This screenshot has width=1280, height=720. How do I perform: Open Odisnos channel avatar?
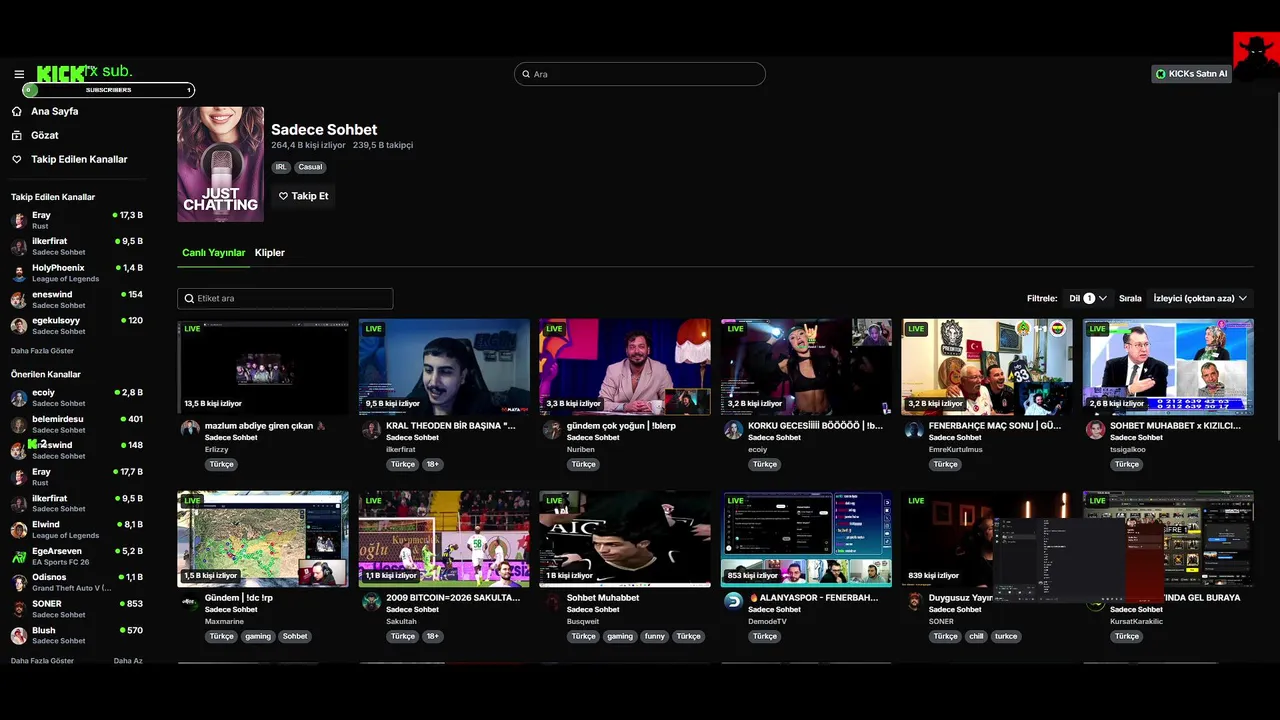(19, 582)
